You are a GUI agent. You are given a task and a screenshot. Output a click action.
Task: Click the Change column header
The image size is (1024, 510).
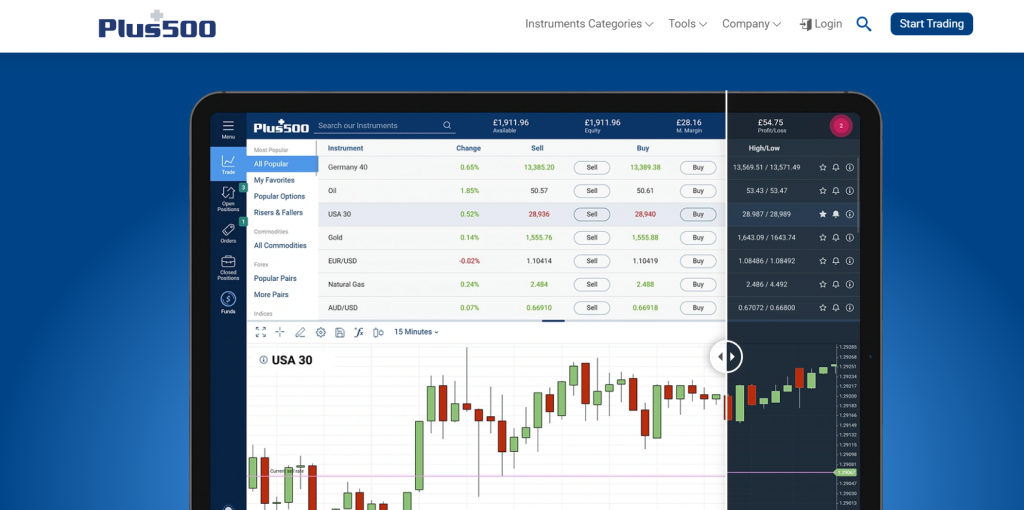pyautogui.click(x=468, y=148)
